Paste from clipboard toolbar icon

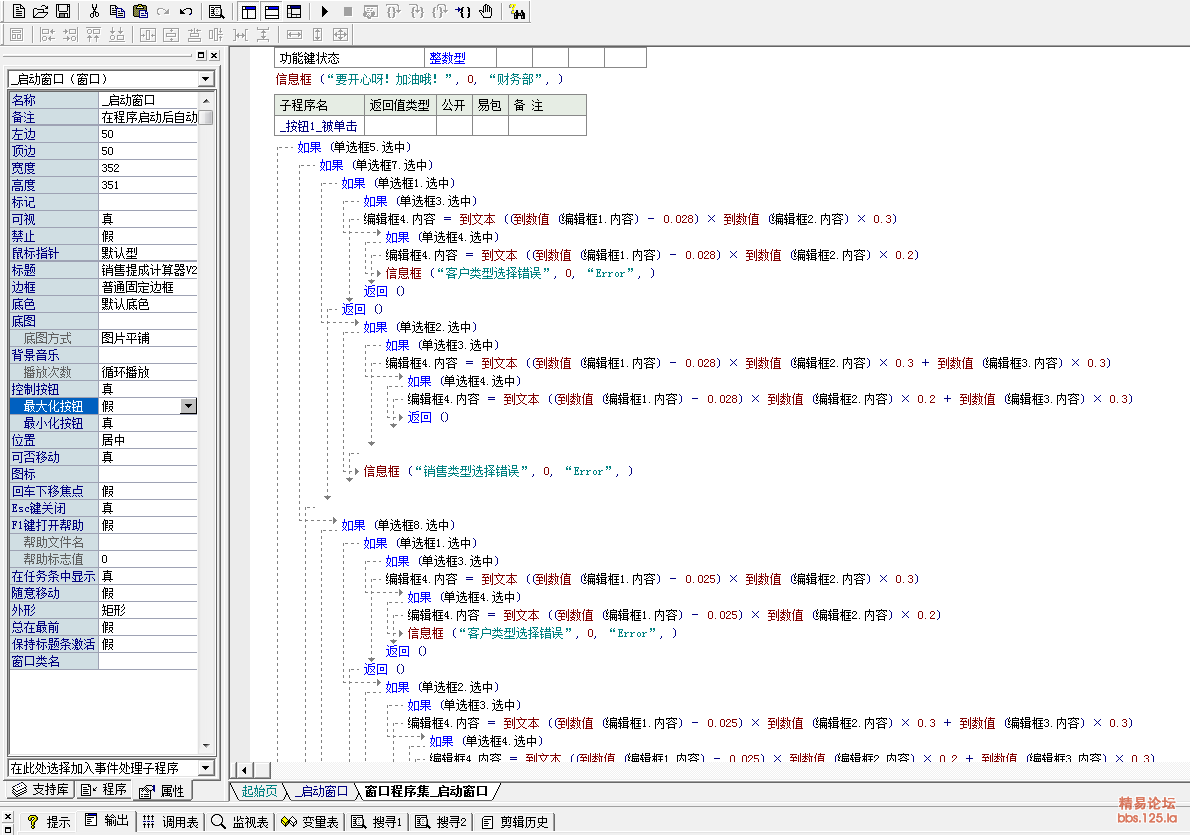pos(140,11)
